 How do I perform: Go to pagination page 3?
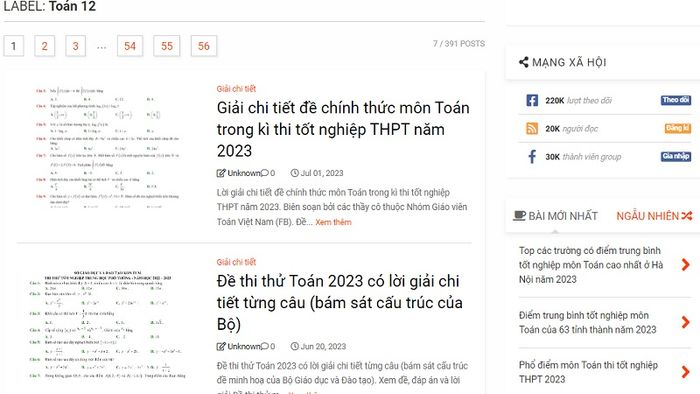click(75, 46)
